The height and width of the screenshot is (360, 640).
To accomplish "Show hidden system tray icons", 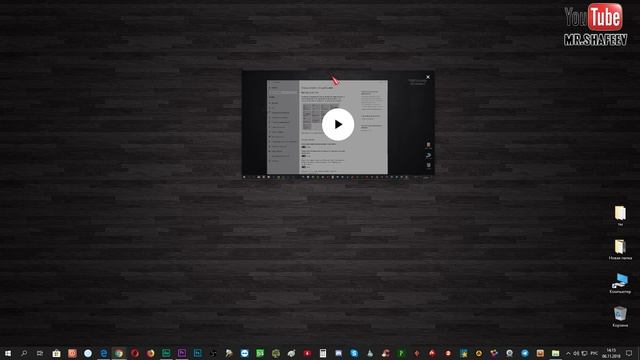I will point(568,353).
